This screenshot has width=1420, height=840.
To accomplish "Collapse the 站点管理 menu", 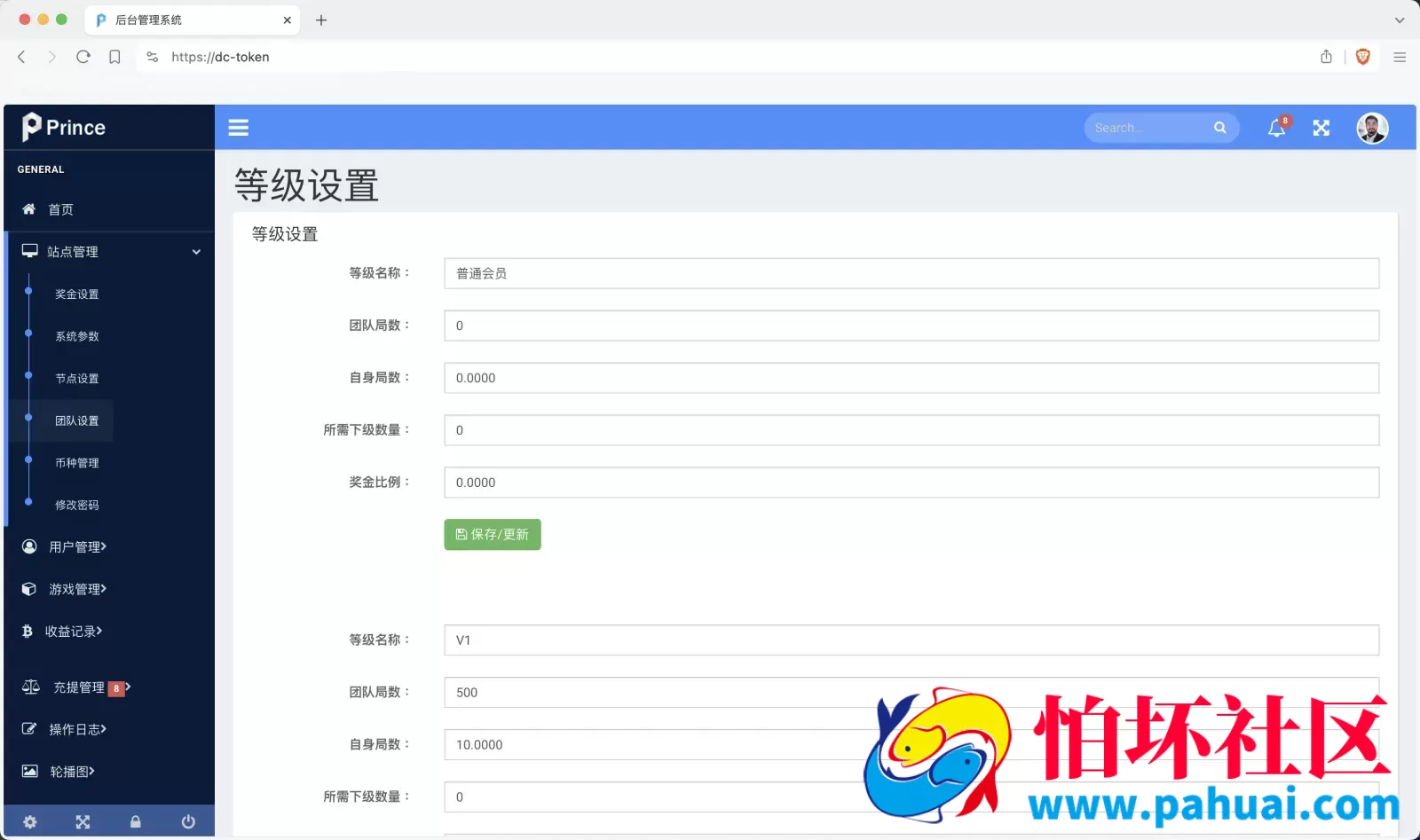I will (x=109, y=252).
